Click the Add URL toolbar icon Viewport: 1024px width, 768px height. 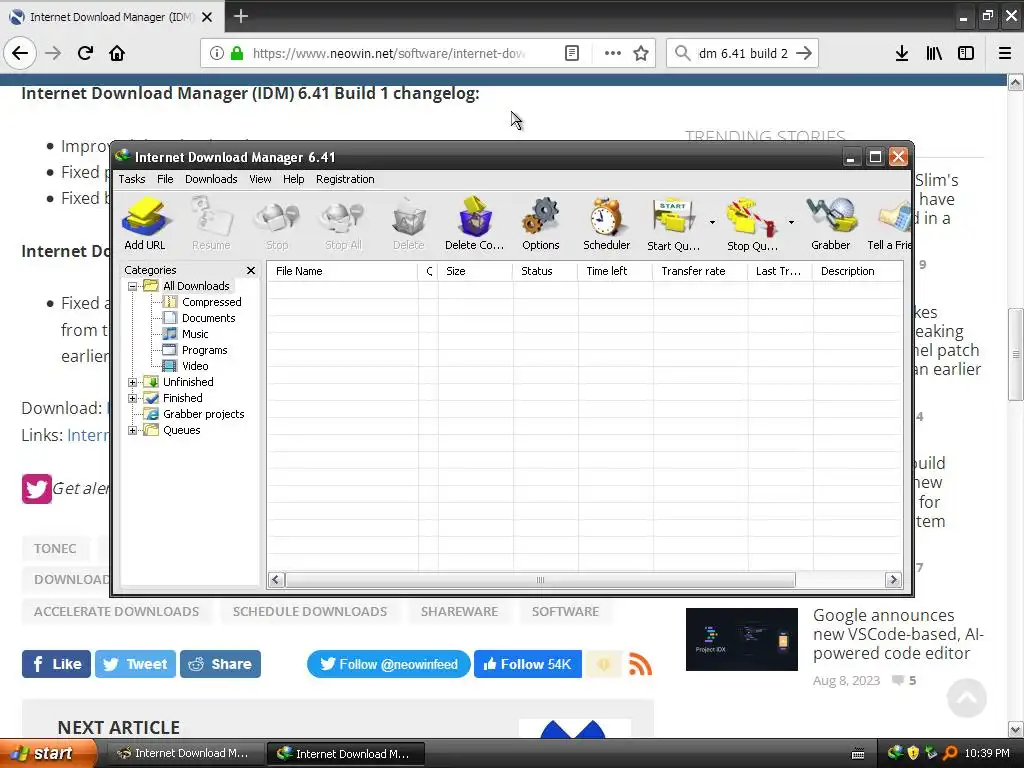(x=145, y=223)
